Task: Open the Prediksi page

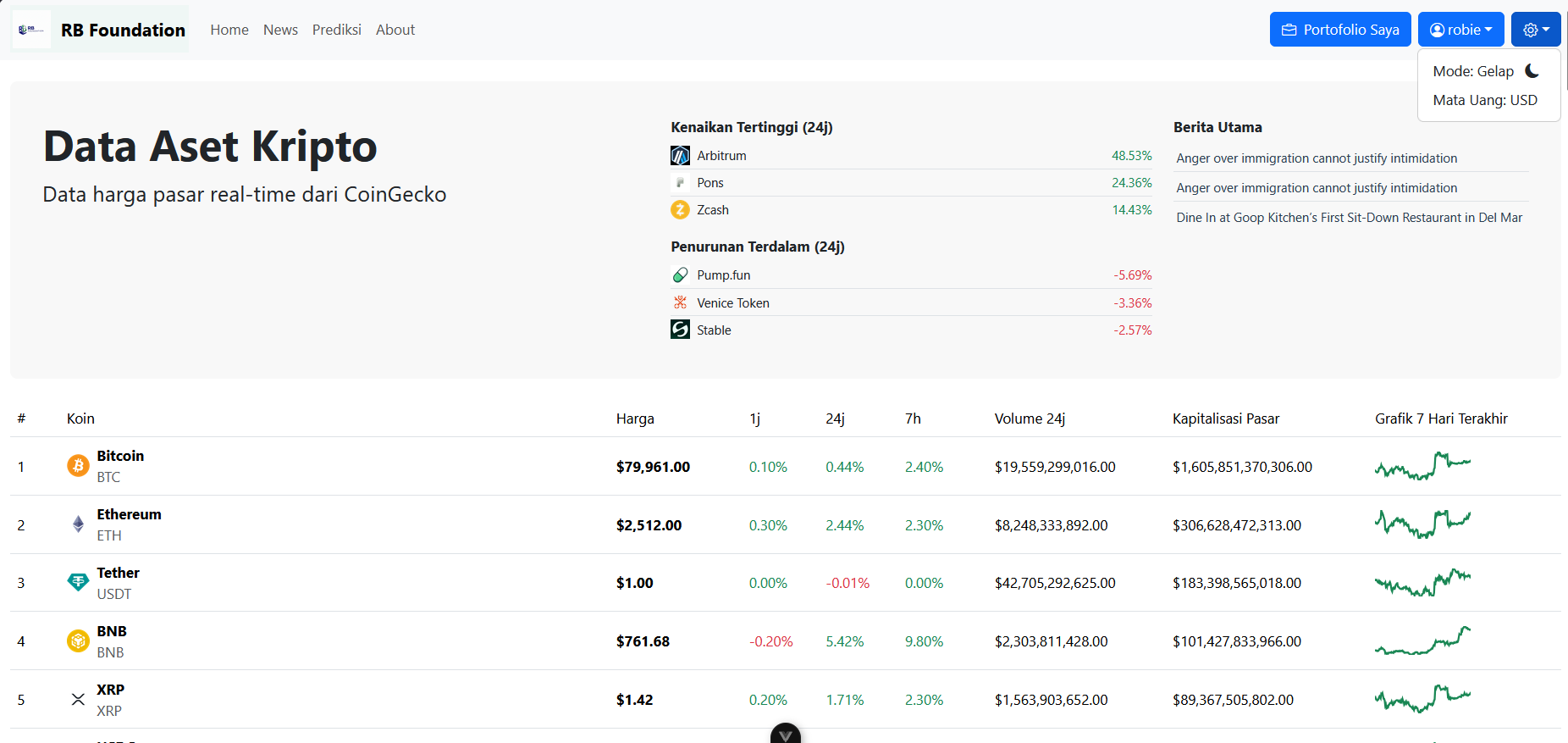Action: [337, 30]
